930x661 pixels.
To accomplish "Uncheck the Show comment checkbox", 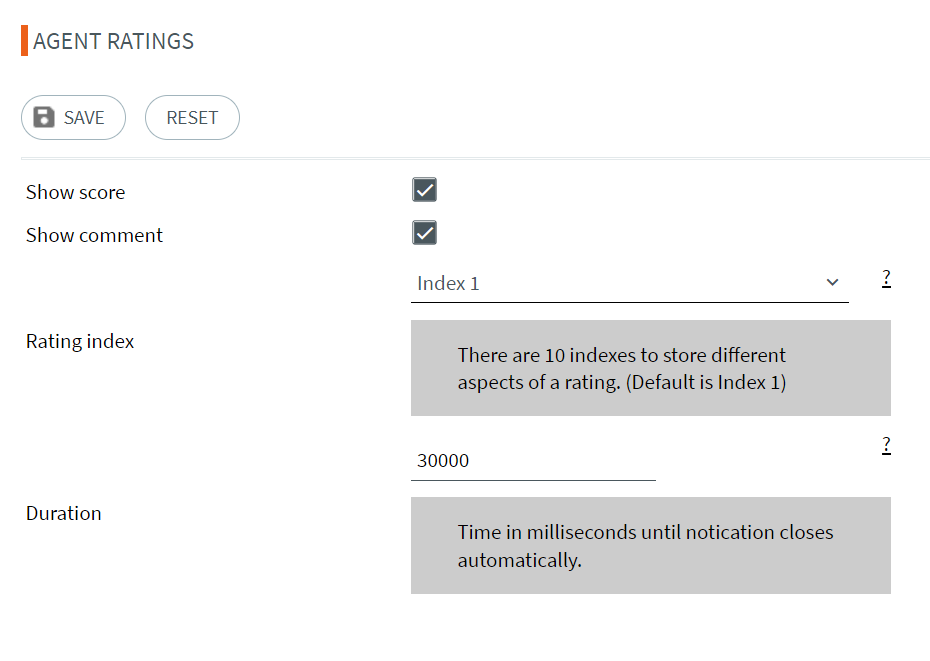I will [x=424, y=233].
